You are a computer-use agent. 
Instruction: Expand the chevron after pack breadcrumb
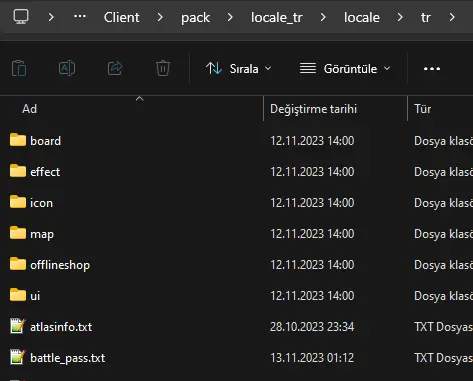pos(230,17)
